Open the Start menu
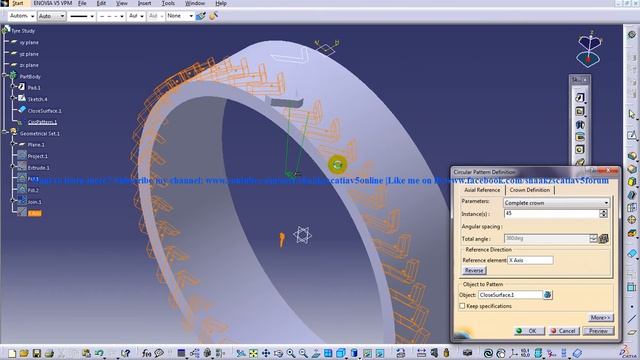 [18, 3]
